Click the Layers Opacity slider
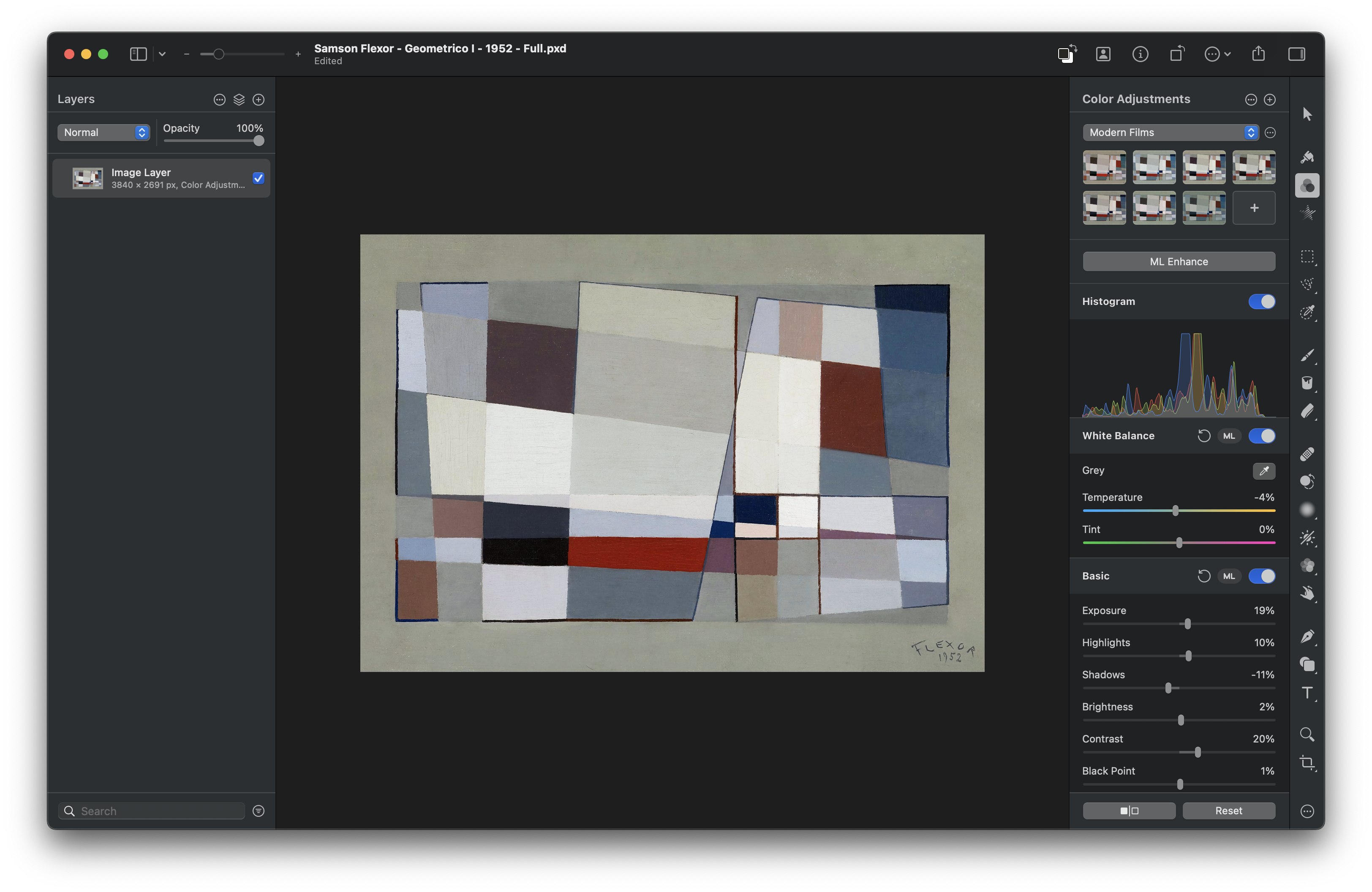The height and width of the screenshot is (892, 1372). click(x=213, y=141)
